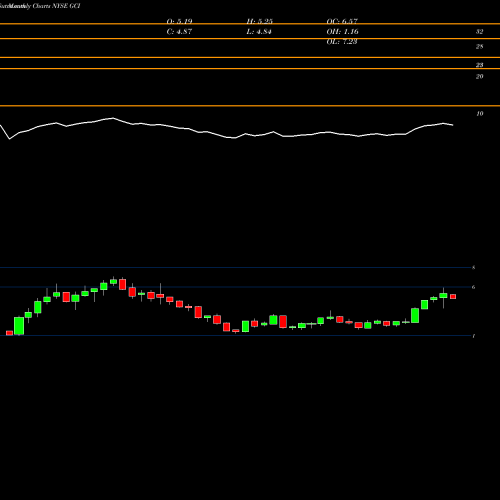Select the open price value "O: 5.19"

179,22
